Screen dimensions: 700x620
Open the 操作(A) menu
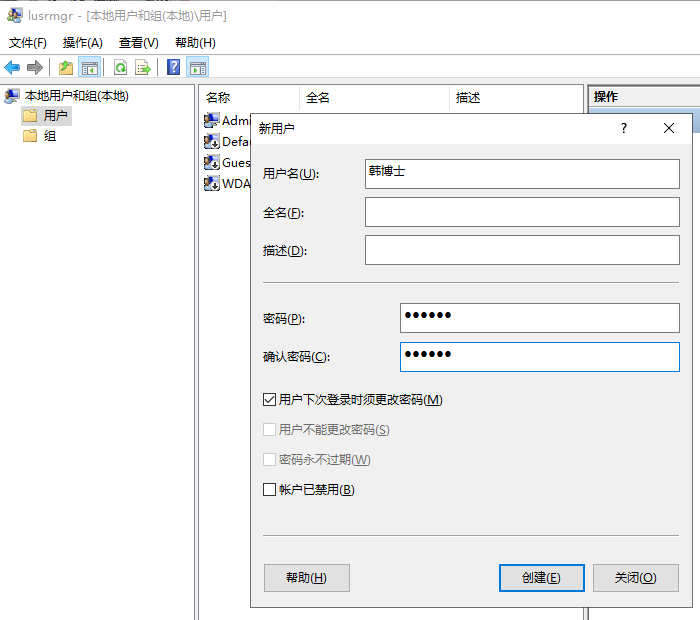coord(83,43)
